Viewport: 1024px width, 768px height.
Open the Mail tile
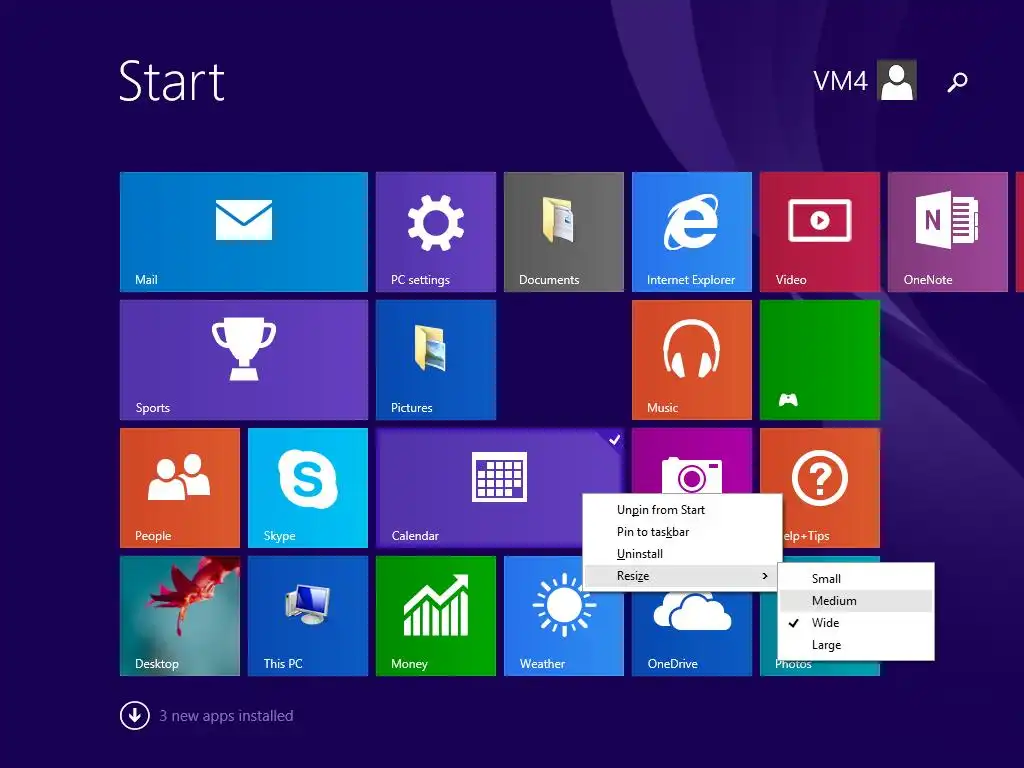244,232
